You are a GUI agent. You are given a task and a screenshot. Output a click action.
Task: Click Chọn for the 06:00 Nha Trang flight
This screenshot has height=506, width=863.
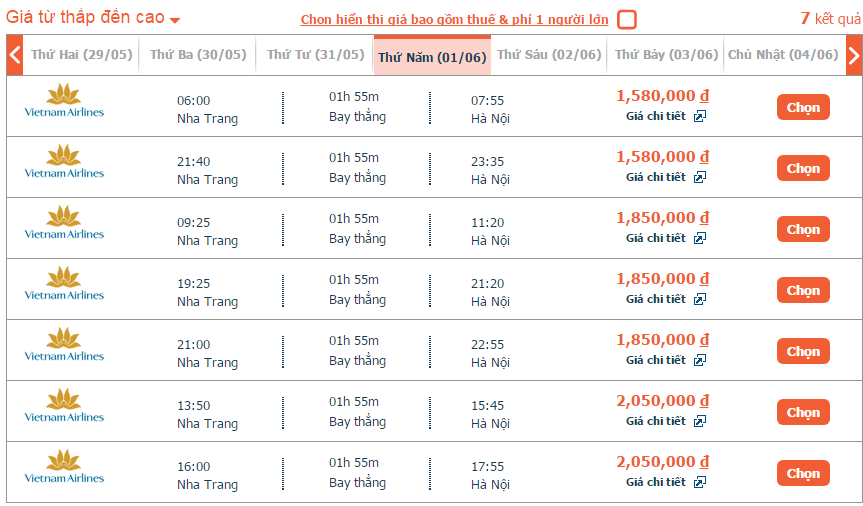click(803, 107)
